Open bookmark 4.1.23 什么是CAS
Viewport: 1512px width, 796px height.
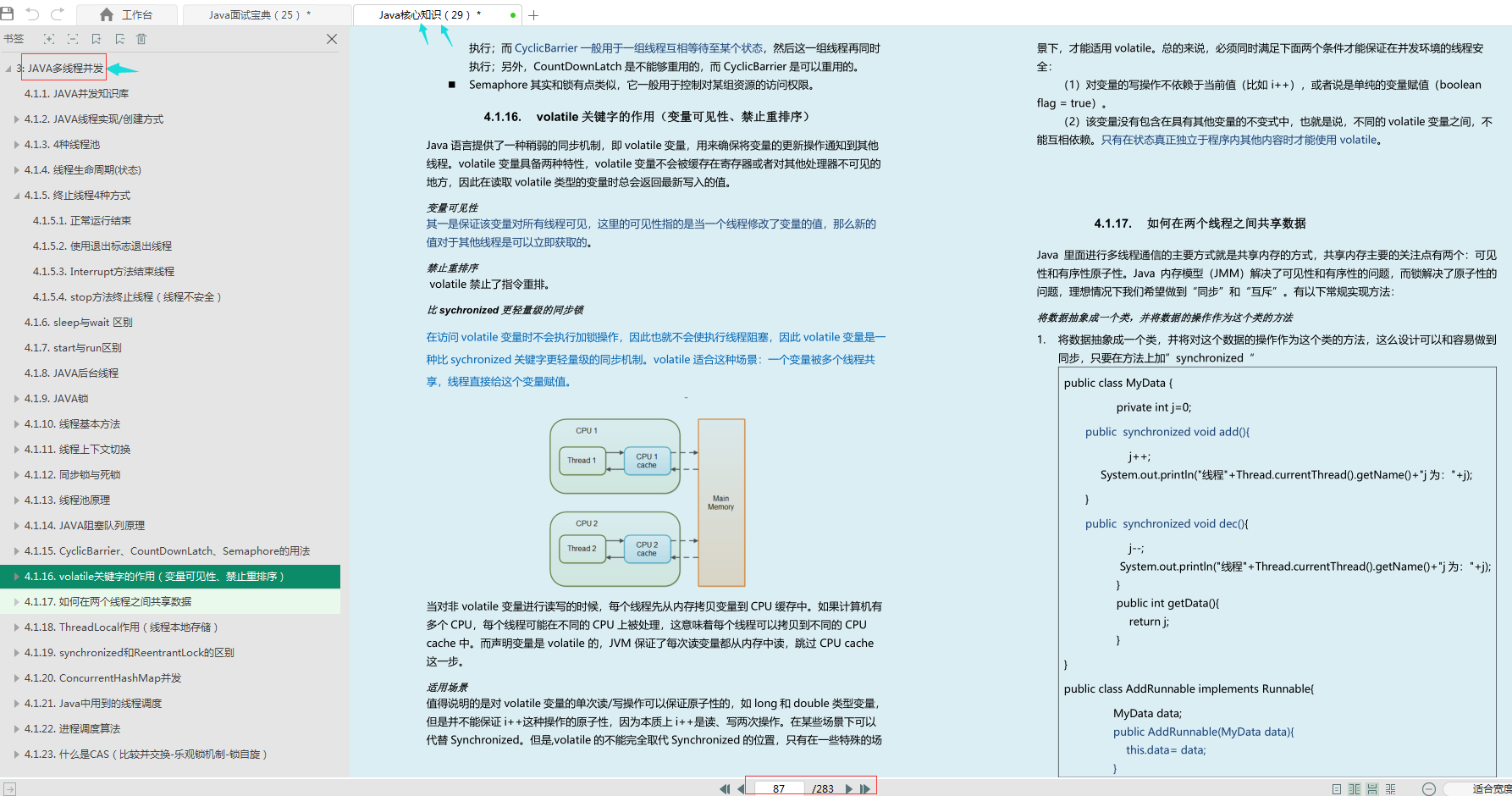point(146,755)
